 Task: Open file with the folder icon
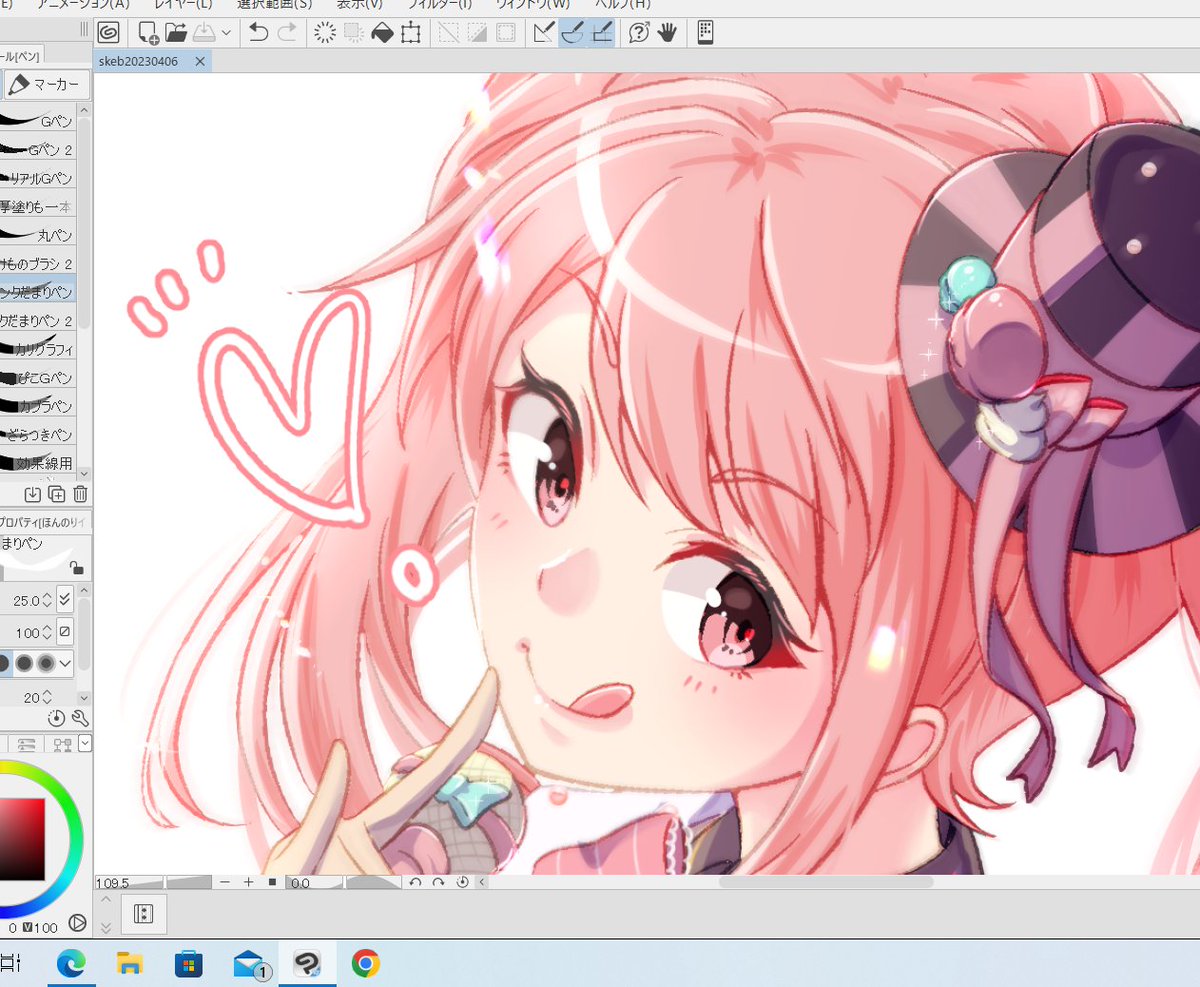(x=176, y=33)
